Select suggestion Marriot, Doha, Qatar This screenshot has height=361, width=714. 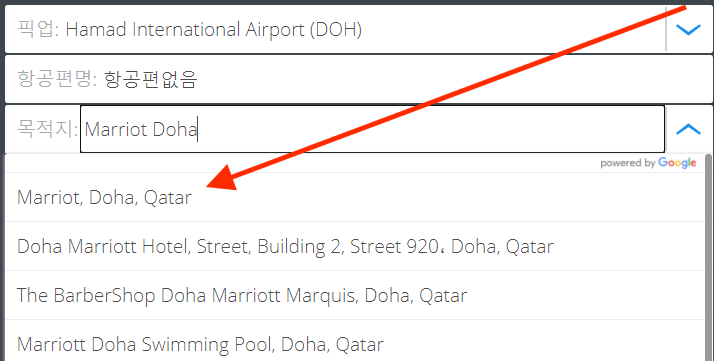point(355,198)
